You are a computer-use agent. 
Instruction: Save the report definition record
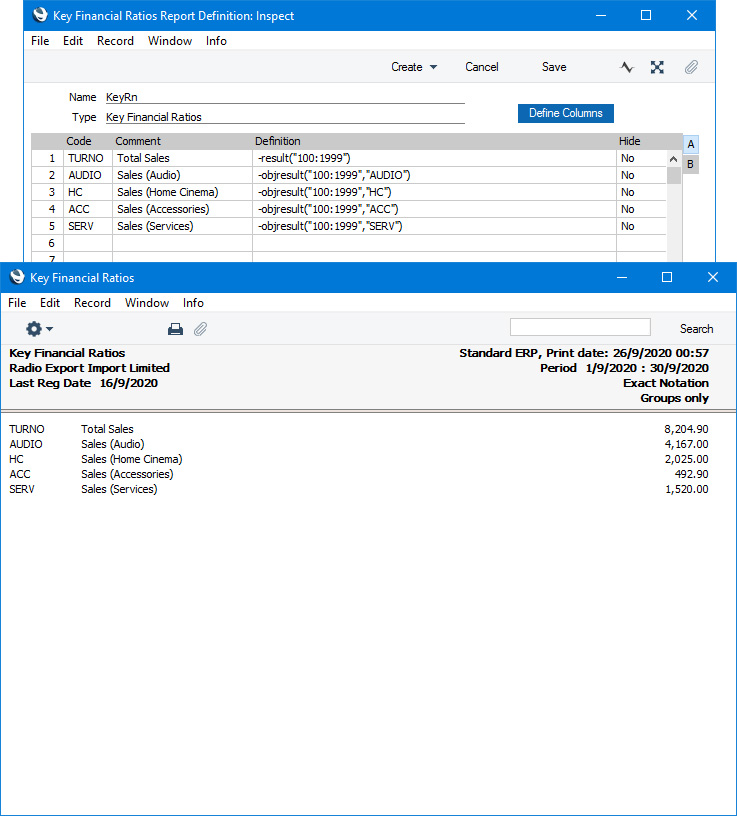[554, 67]
